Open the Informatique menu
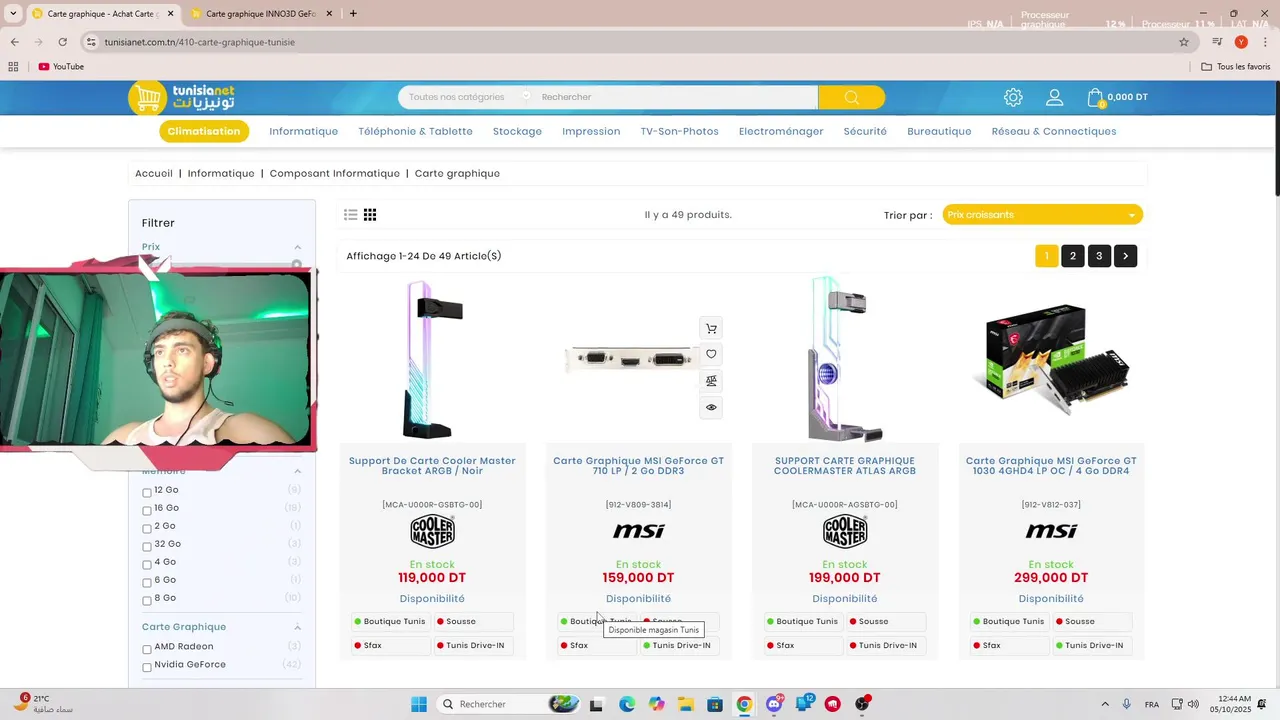This screenshot has width=1280, height=720. pos(304,131)
